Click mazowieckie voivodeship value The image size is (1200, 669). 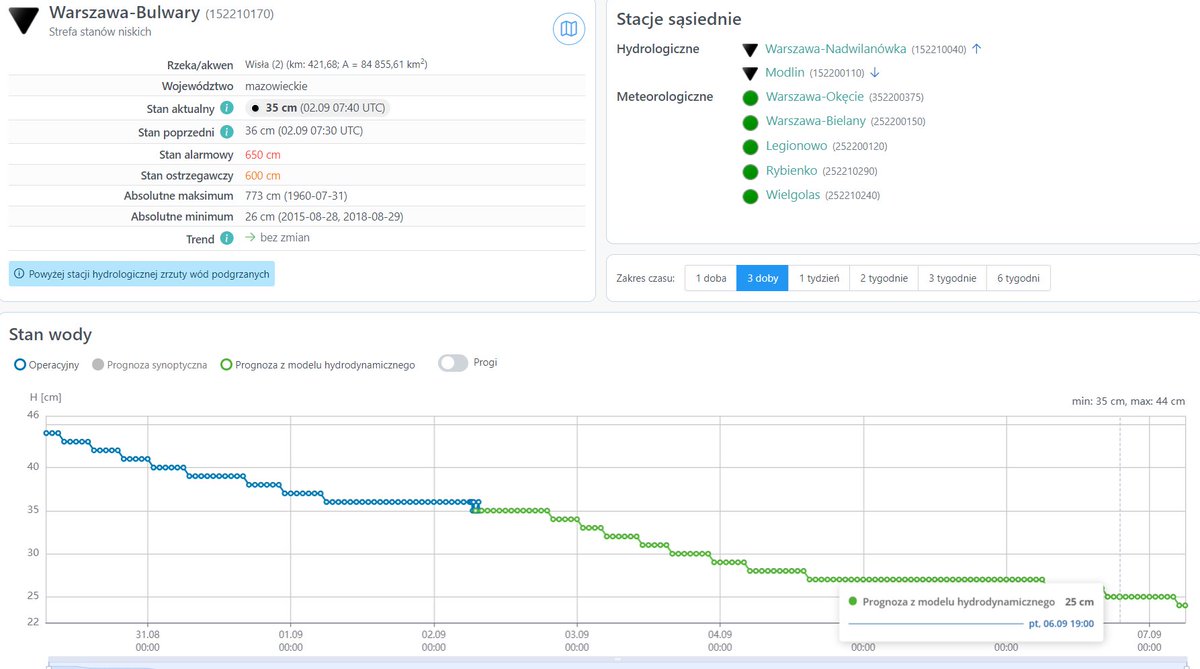(276, 86)
